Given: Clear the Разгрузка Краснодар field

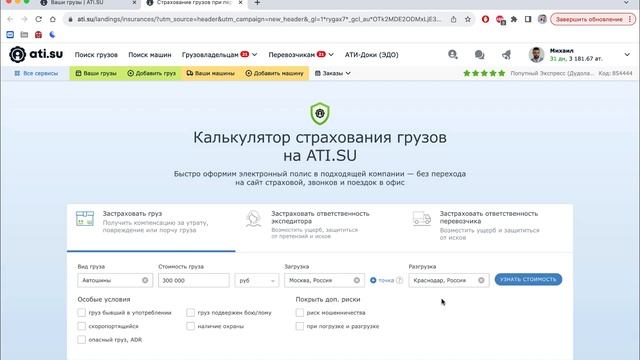Looking at the screenshot, I should 481,280.
